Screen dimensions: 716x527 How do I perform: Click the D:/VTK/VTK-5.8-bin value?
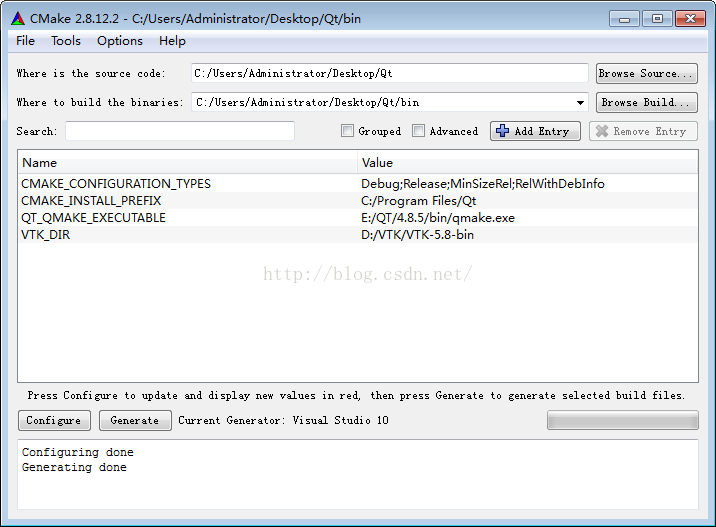pos(417,235)
